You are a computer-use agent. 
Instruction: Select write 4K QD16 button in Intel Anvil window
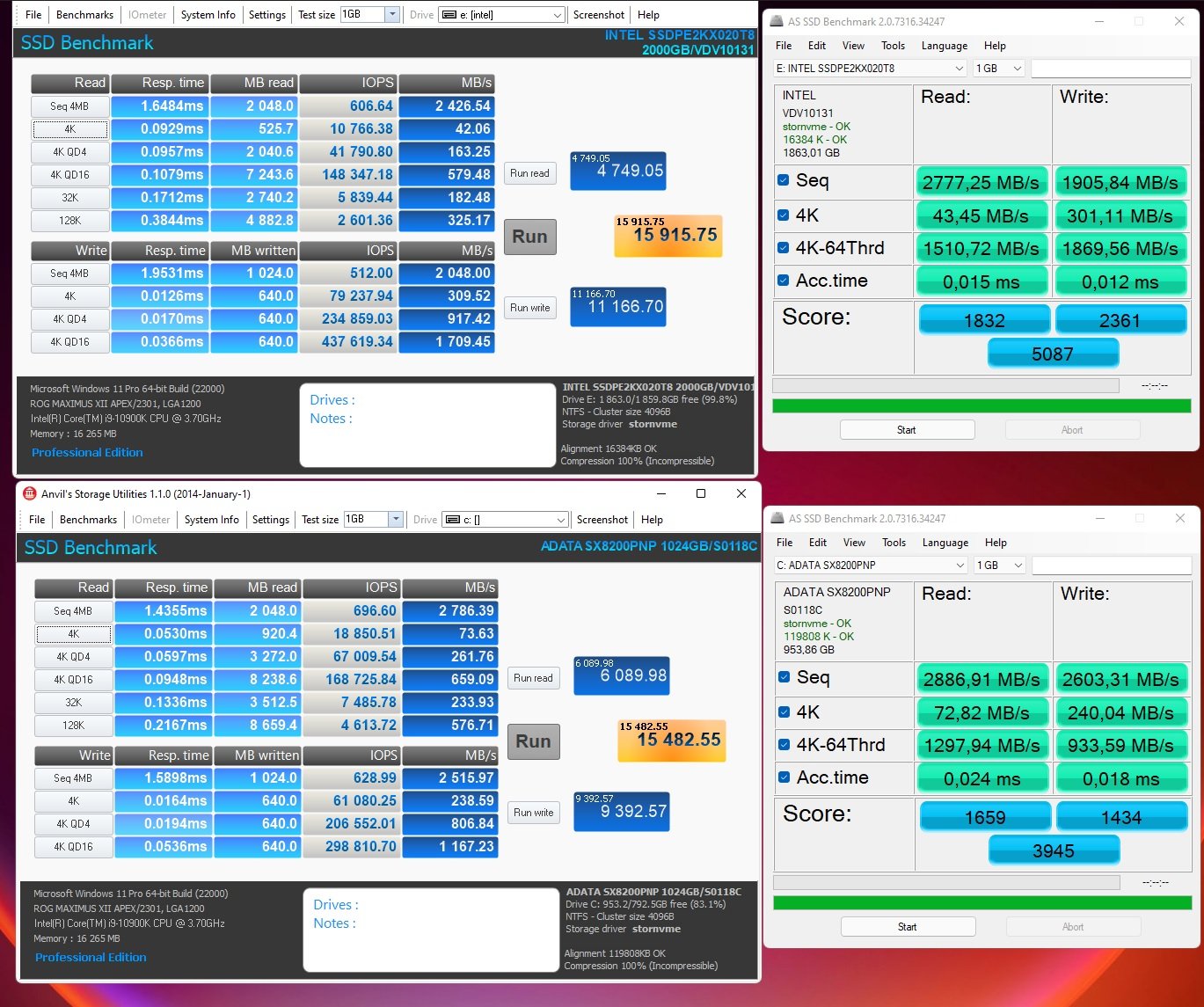point(70,342)
